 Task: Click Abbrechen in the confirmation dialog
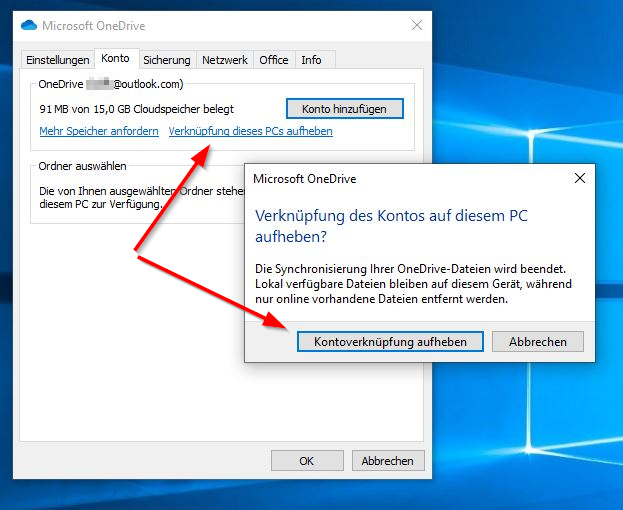(x=538, y=342)
